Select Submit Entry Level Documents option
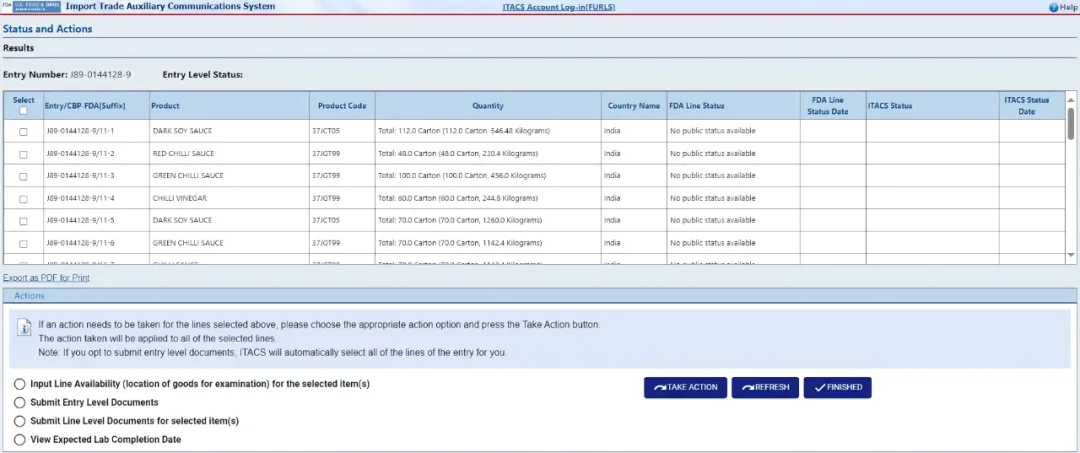The height and width of the screenshot is (453, 1080). [20, 402]
